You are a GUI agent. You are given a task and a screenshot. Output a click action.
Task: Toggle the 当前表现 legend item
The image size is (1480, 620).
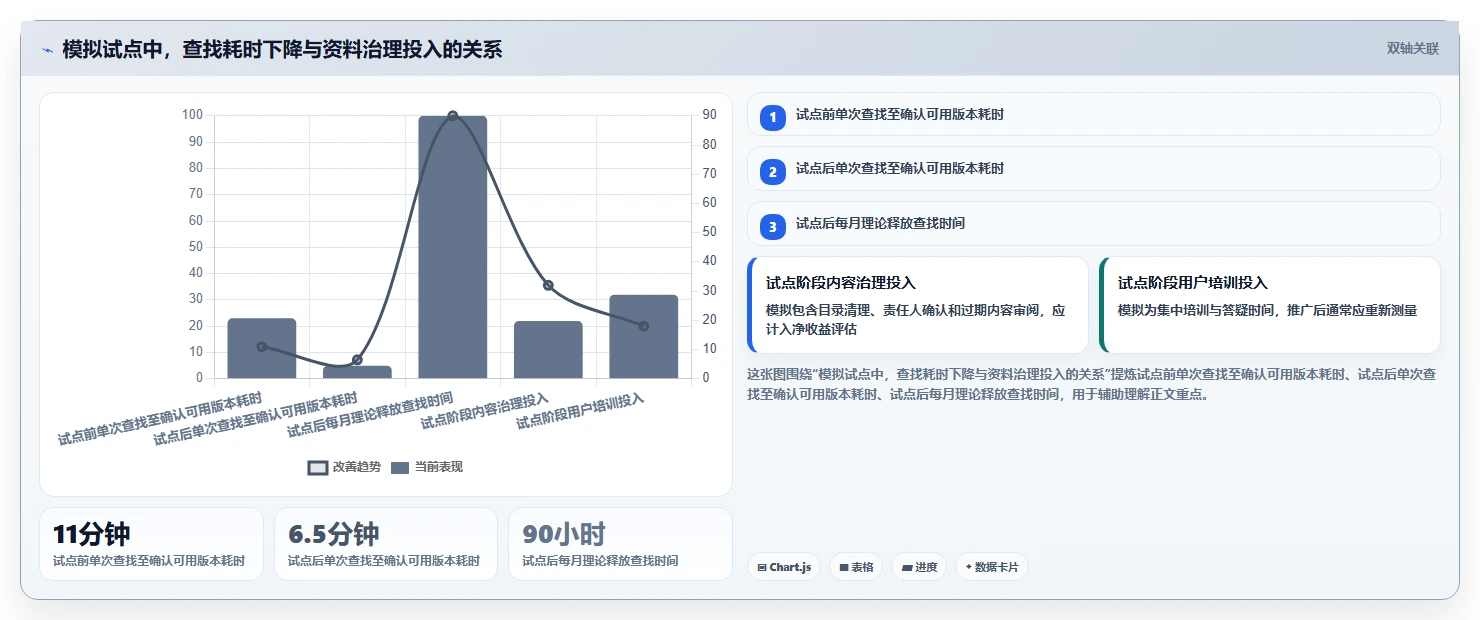pos(427,467)
